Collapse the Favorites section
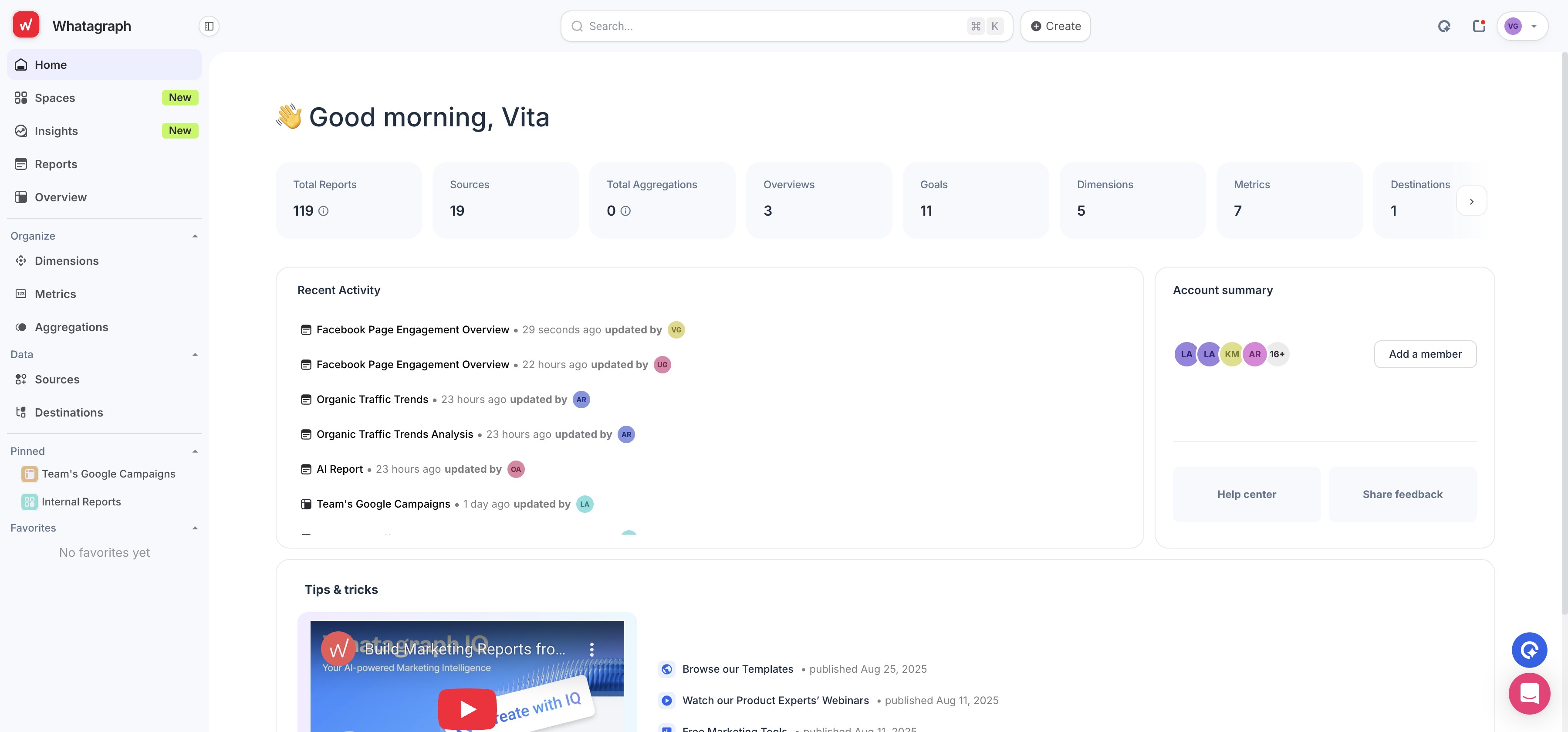Image resolution: width=1568 pixels, height=732 pixels. pyautogui.click(x=195, y=528)
